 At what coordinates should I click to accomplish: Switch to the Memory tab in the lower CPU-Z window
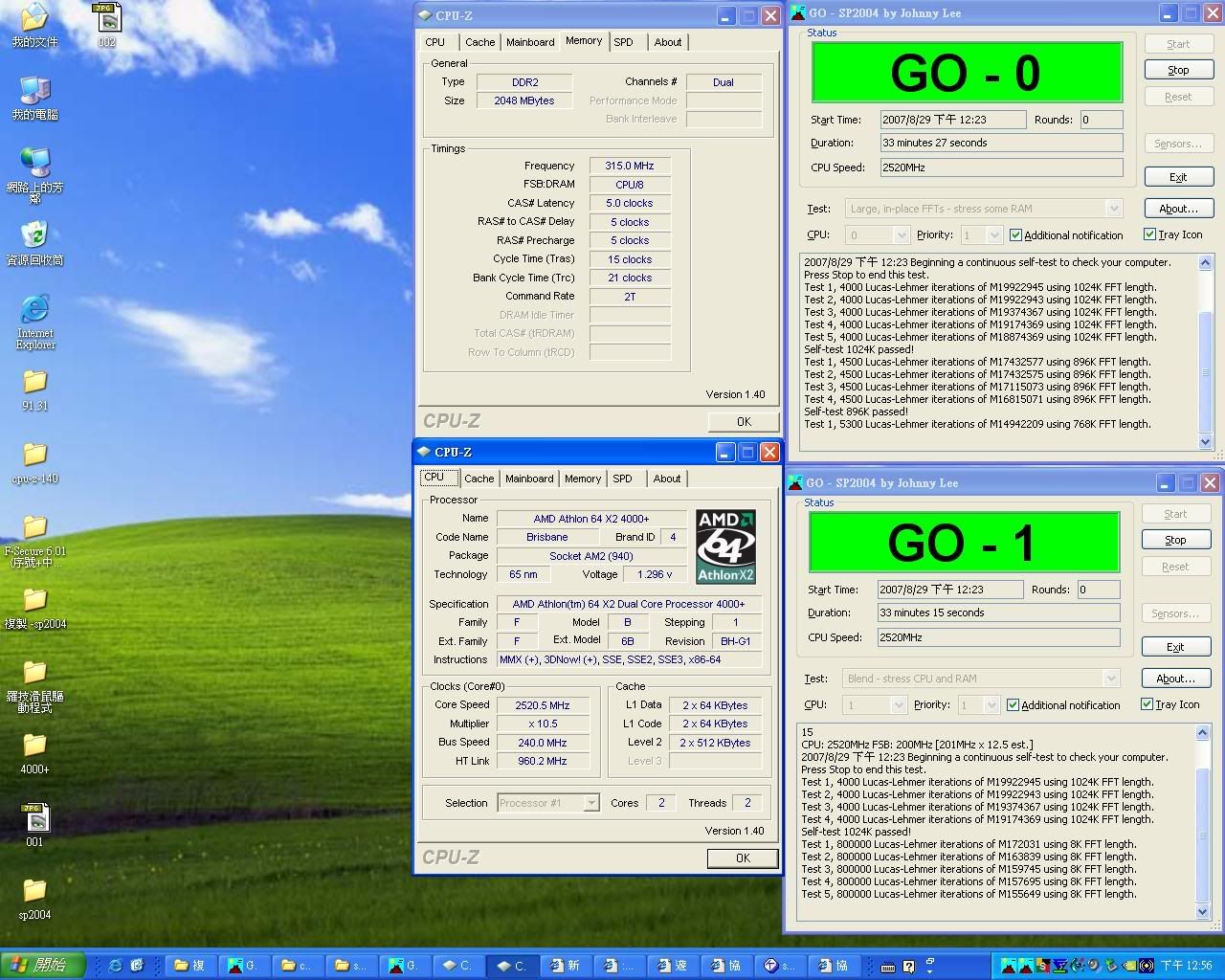[583, 479]
